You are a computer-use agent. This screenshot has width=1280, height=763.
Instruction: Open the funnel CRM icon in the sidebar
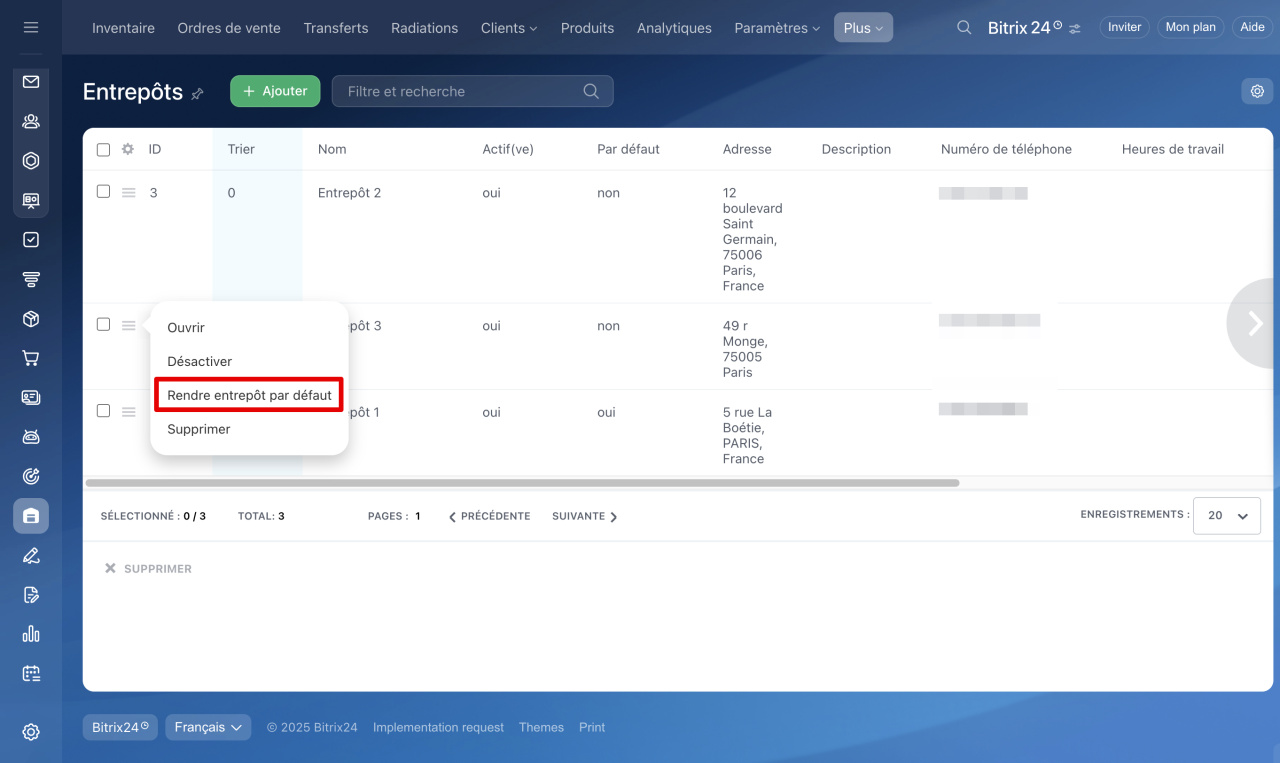(x=31, y=279)
